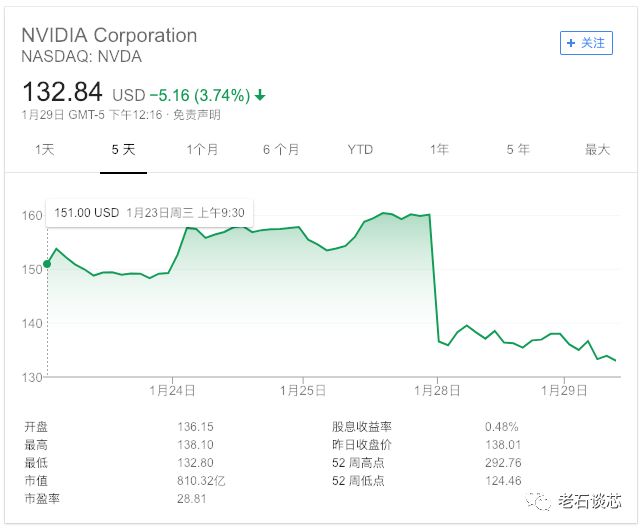Open the 免责声明 disclaimer link
642x529 pixels.
click(x=197, y=115)
